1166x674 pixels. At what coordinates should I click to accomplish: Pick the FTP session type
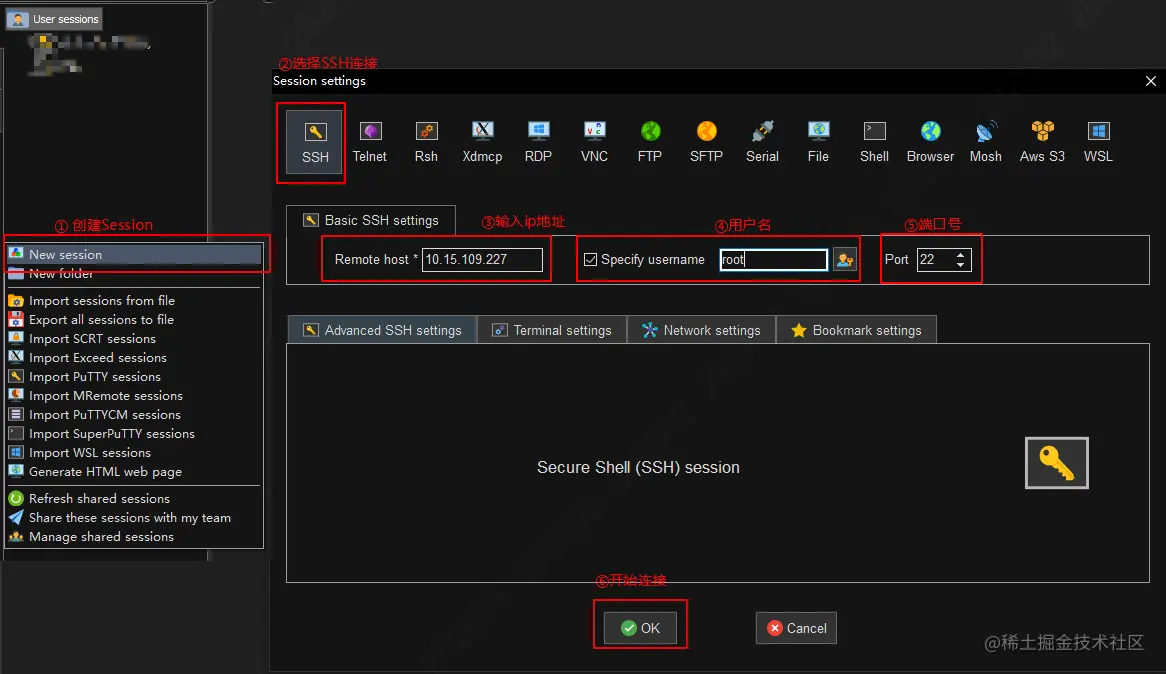click(x=650, y=142)
